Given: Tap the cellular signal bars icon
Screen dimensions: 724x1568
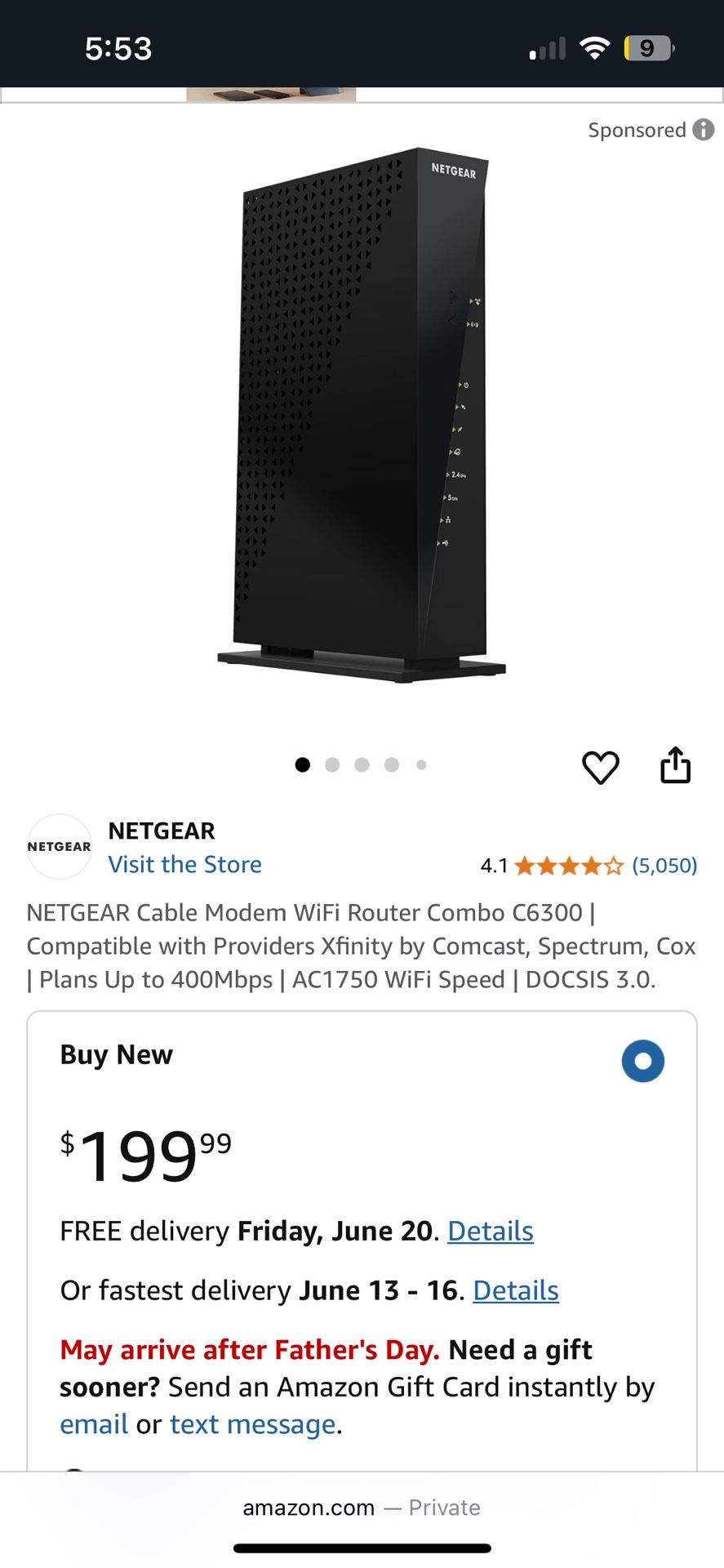Looking at the screenshot, I should [548, 49].
